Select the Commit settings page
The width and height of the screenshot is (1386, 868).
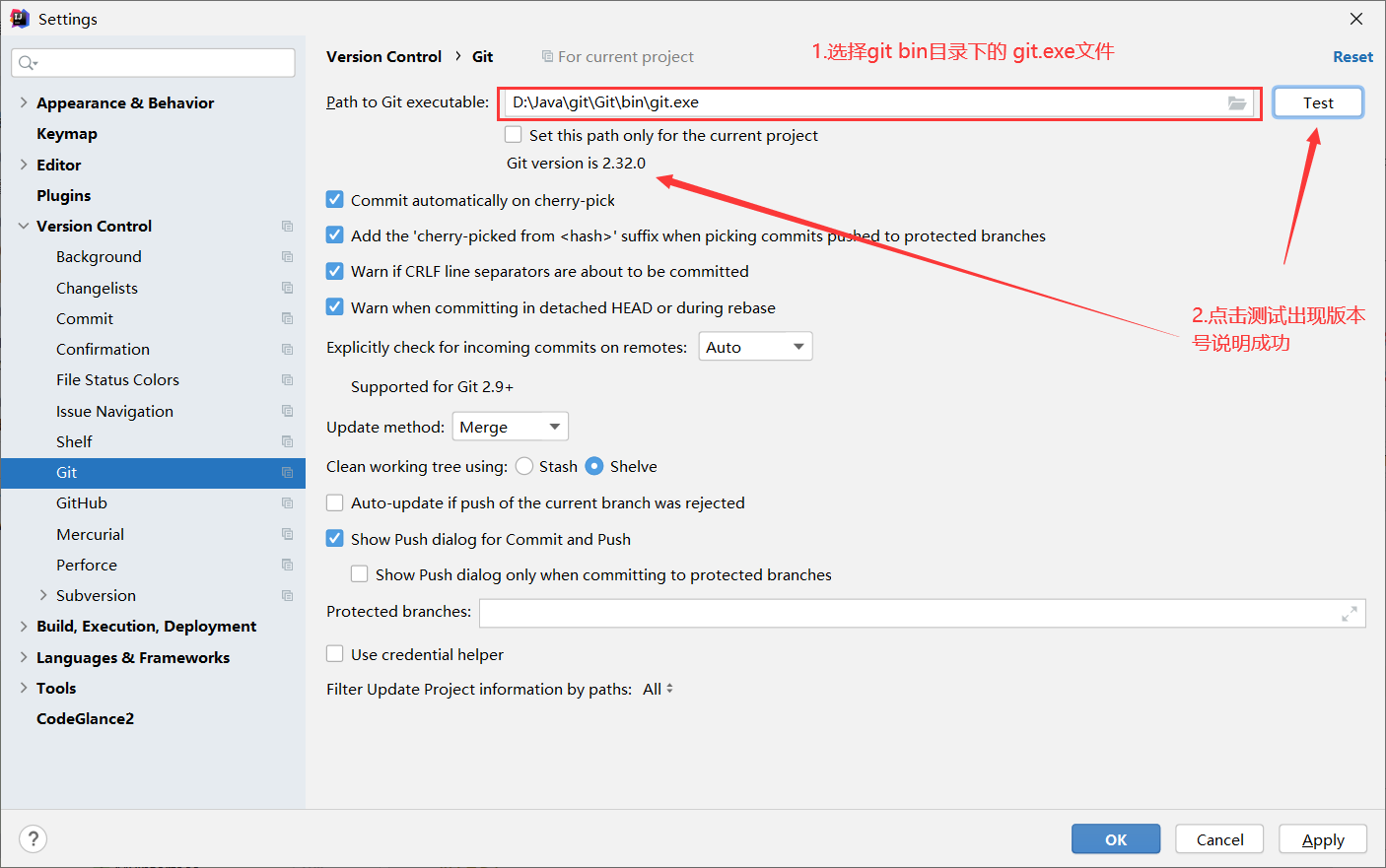point(85,318)
